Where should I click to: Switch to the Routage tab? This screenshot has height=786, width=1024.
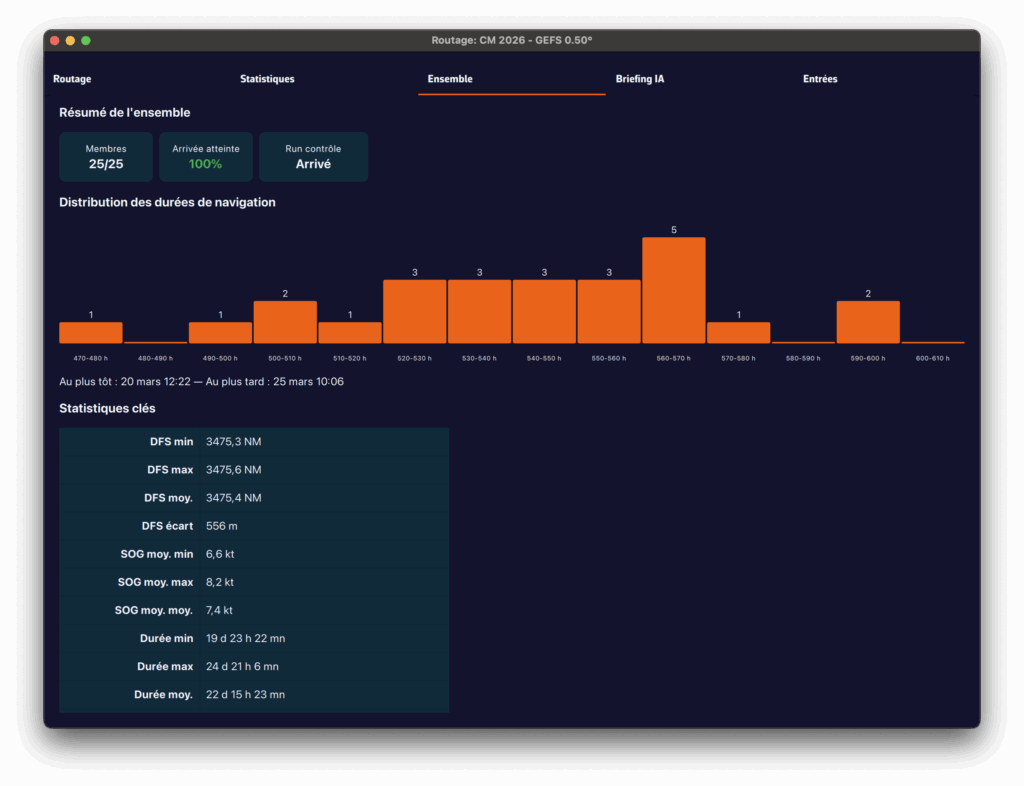click(72, 79)
